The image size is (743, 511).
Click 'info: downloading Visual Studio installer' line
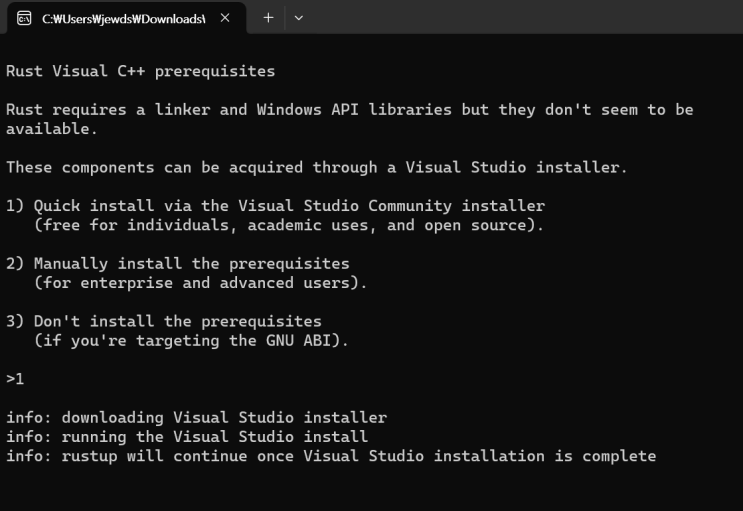click(x=197, y=418)
